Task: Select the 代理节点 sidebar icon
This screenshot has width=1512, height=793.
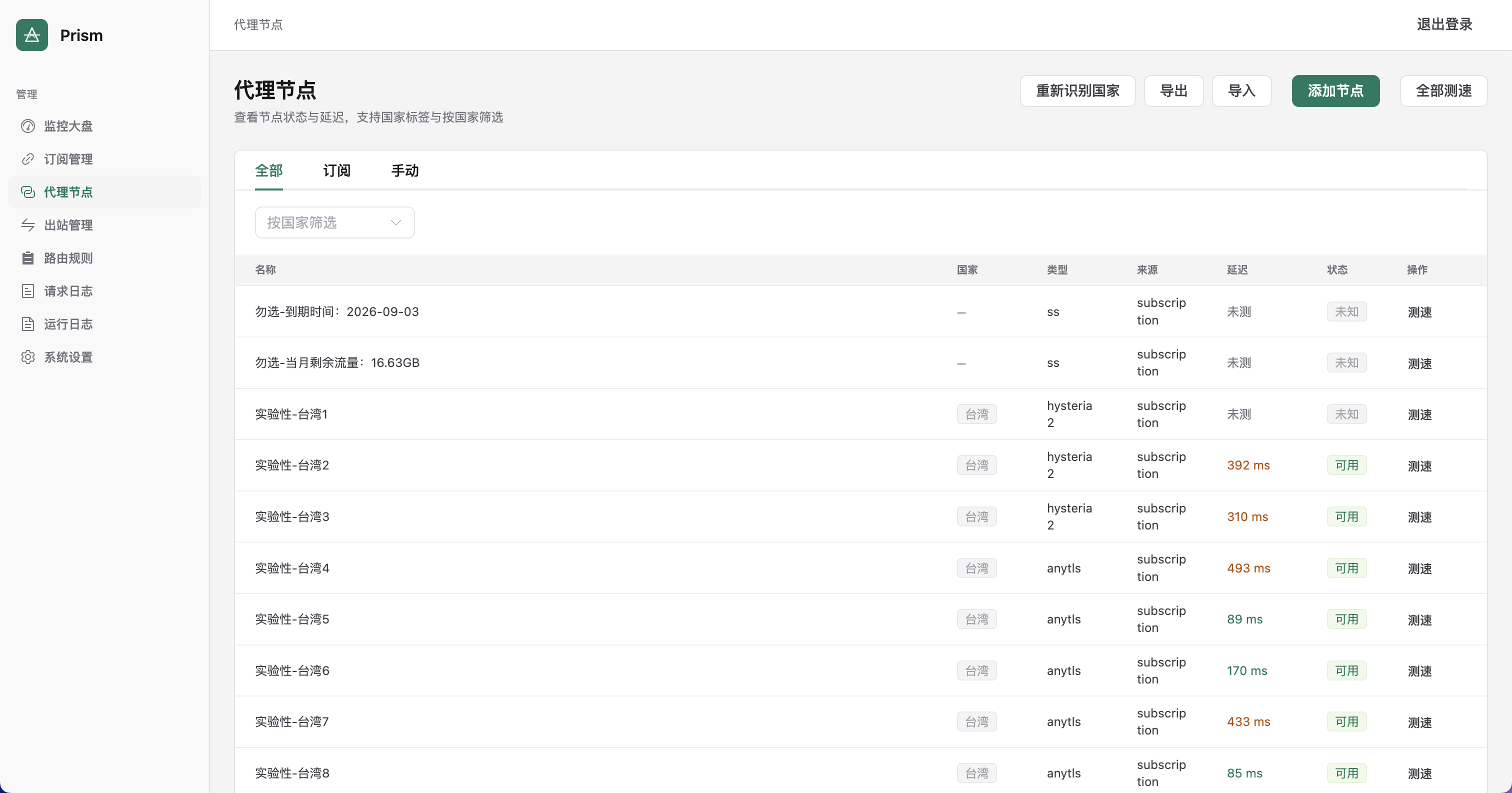Action: click(x=27, y=192)
